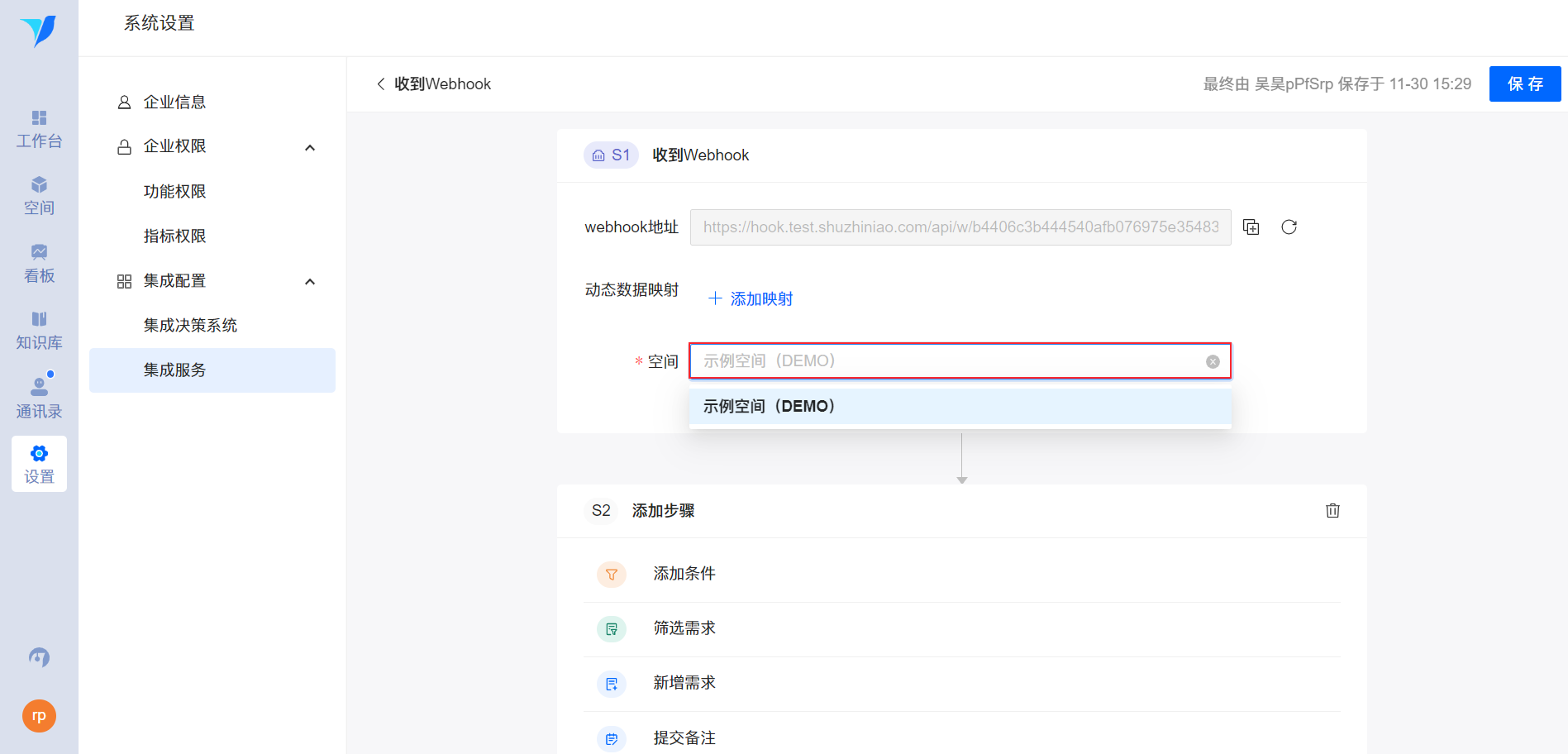The image size is (1568, 754).
Task: Copy the webhook address with the copy icon
Action: click(1251, 227)
